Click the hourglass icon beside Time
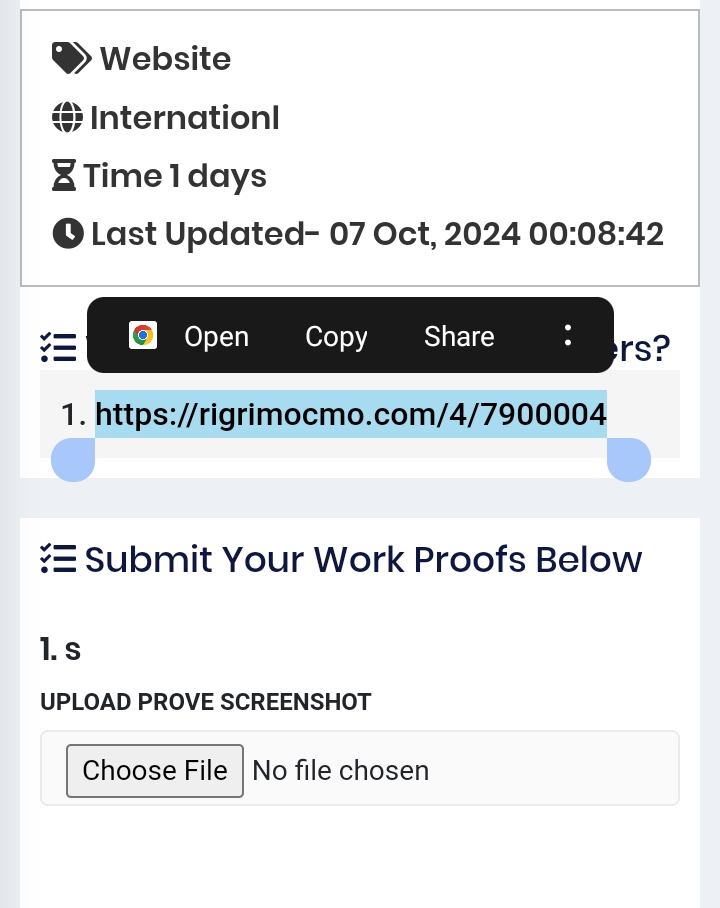Viewport: 720px width, 908px height. pos(64,175)
